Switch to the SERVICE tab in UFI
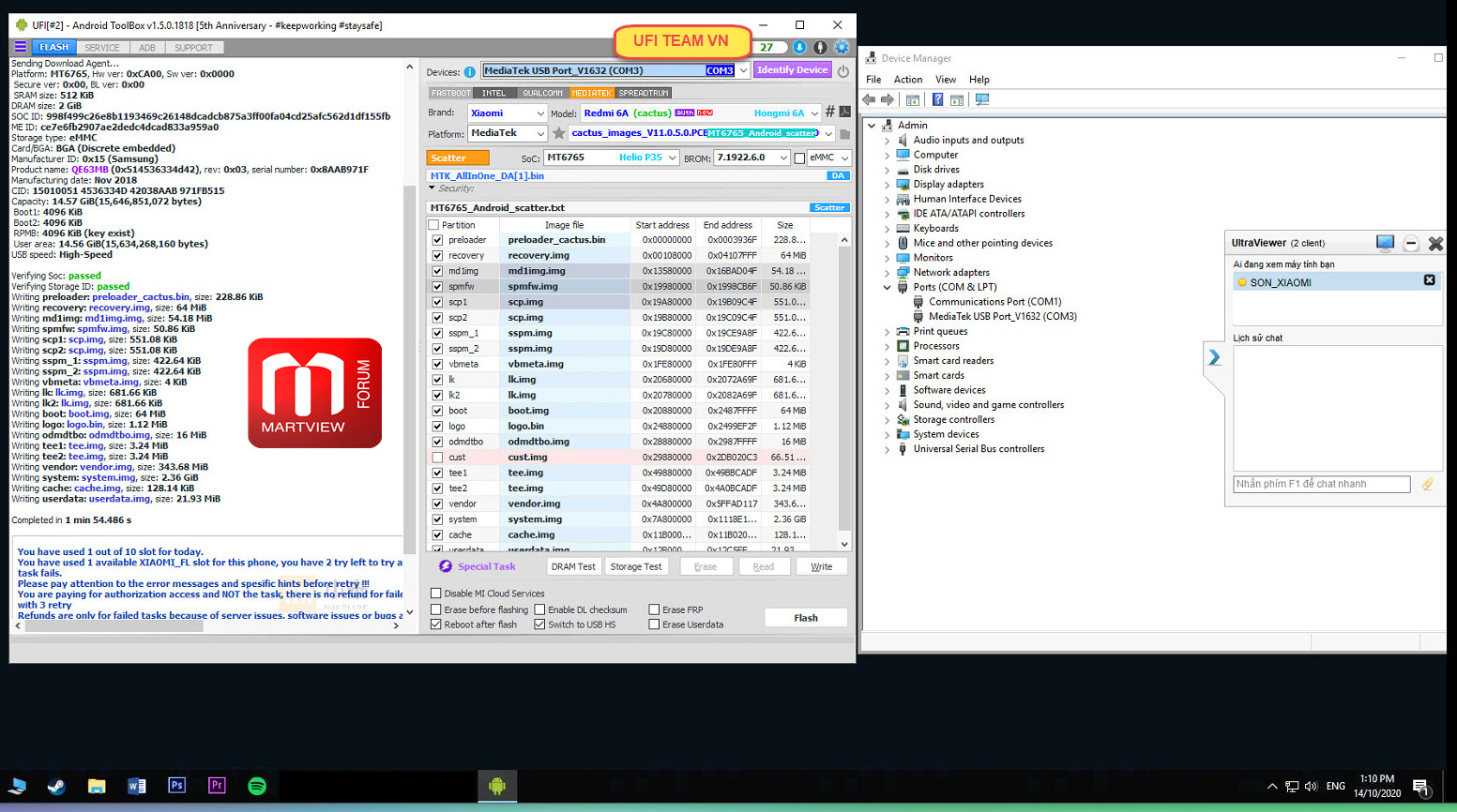The height and width of the screenshot is (812, 1457). (x=101, y=48)
